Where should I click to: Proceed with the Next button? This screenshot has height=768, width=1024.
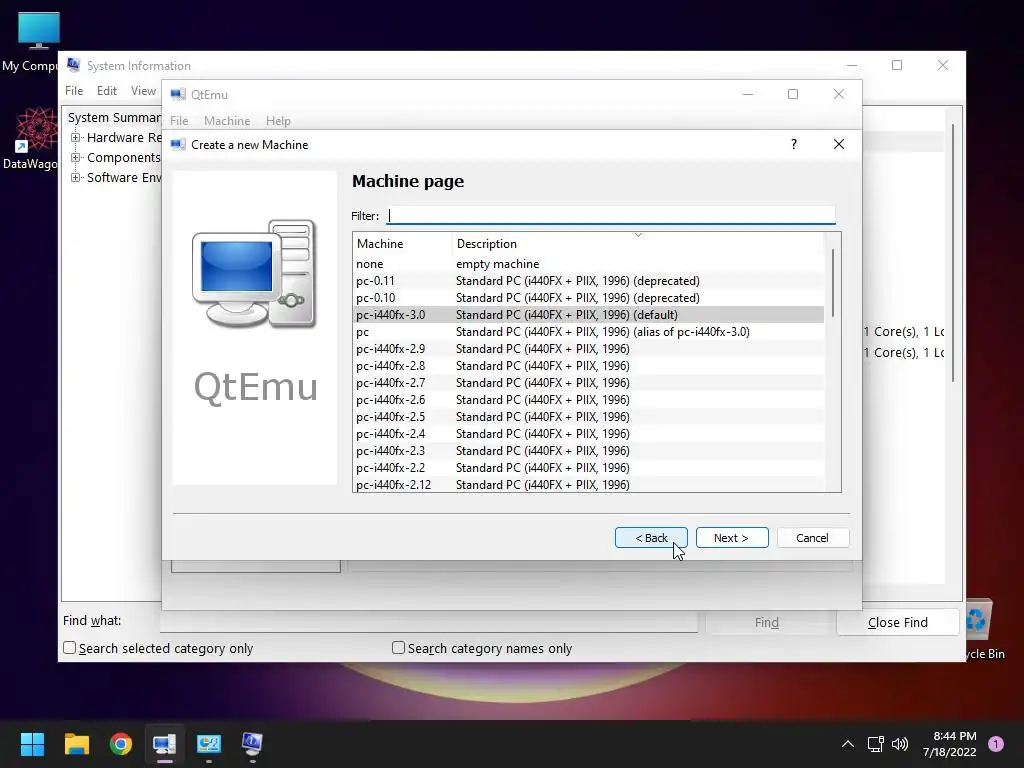coord(731,537)
